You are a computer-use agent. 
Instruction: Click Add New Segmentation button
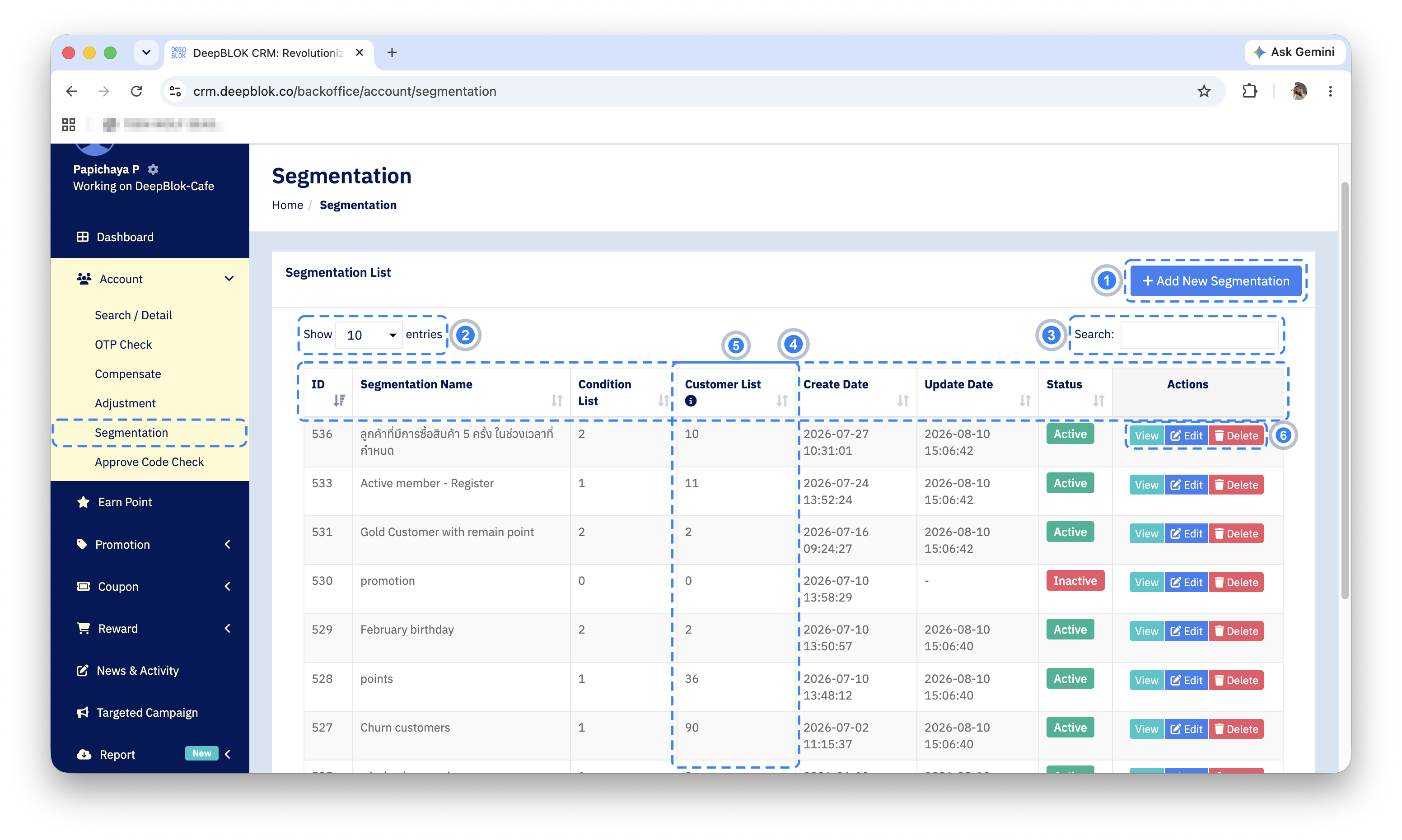coord(1215,281)
